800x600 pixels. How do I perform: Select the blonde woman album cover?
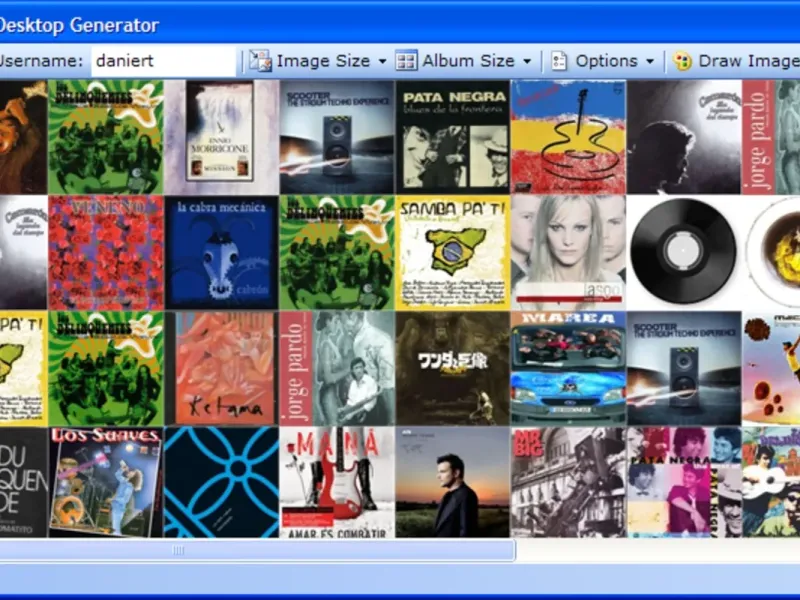(x=568, y=253)
